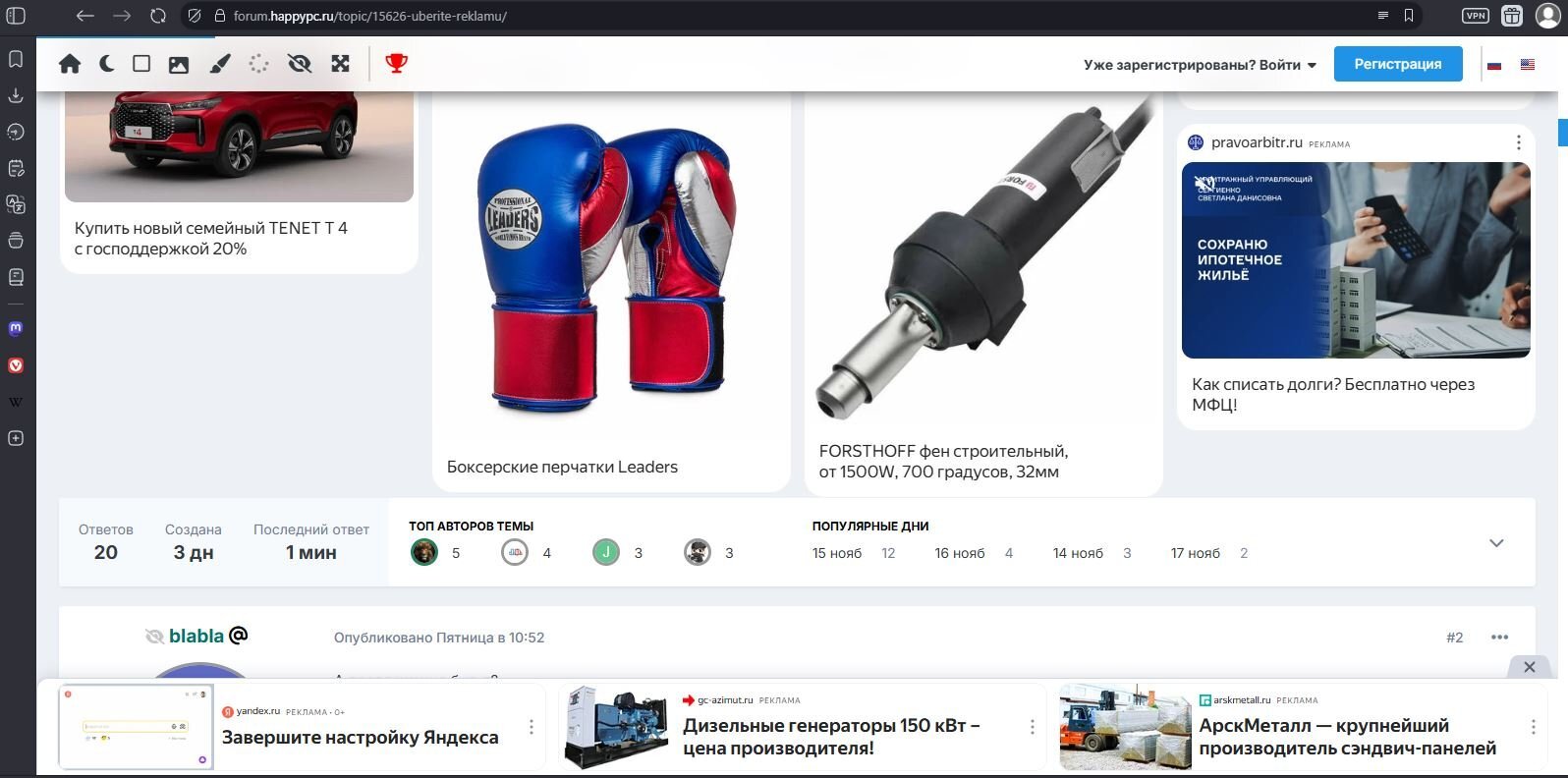Switch language to English US flag
The height and width of the screenshot is (778, 1568).
click(x=1528, y=65)
